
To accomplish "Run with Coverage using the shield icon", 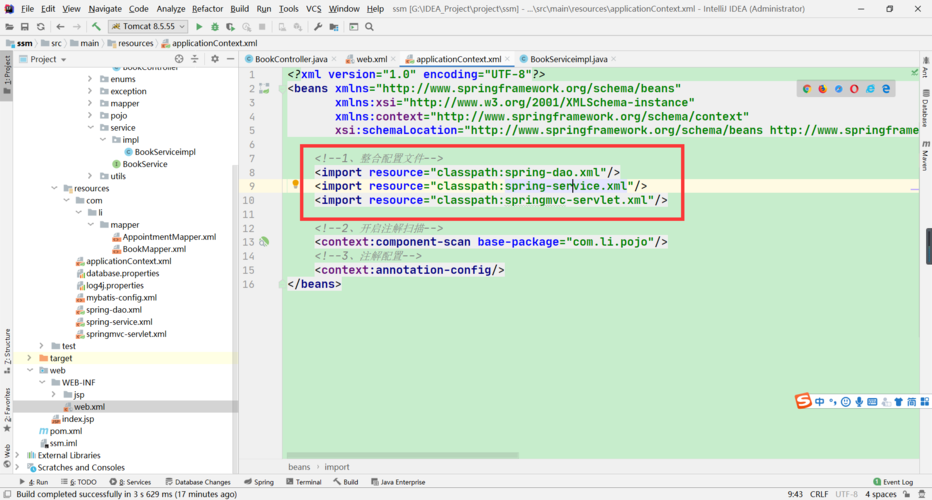I will tap(230, 27).
